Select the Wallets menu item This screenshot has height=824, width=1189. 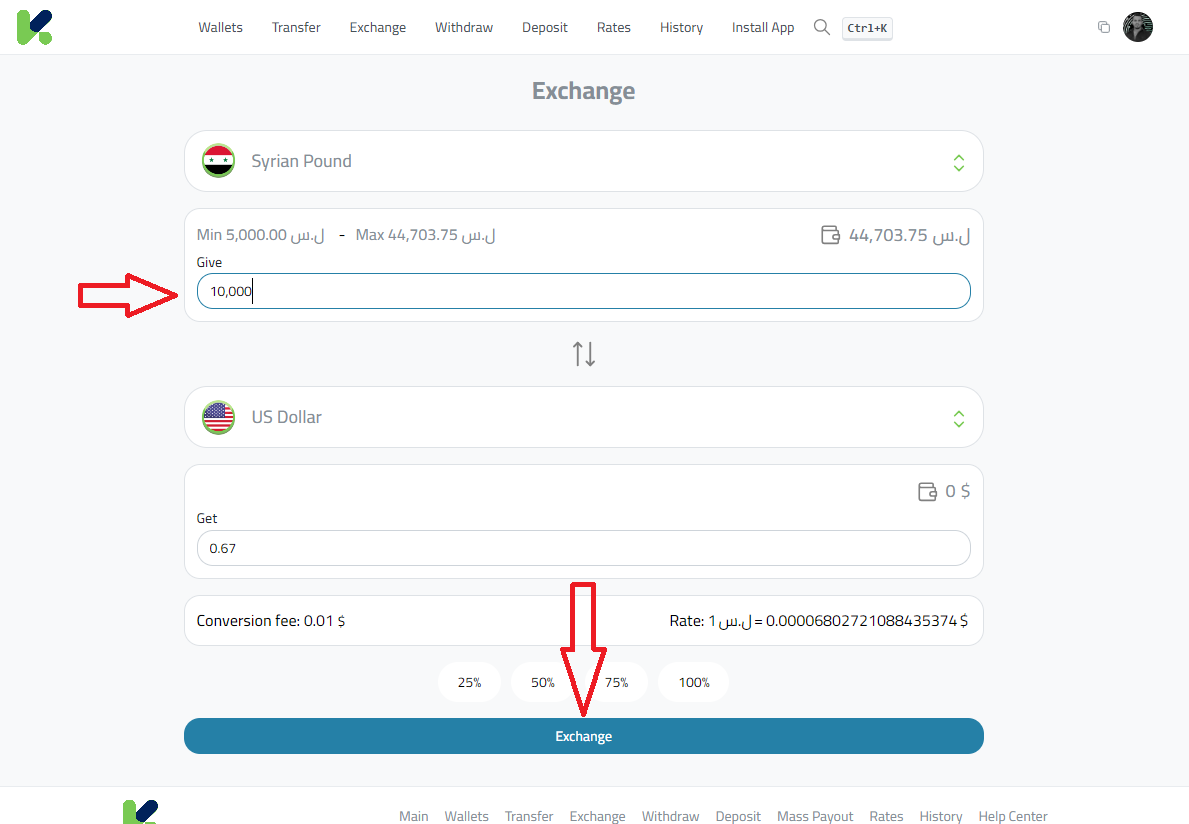(x=220, y=27)
